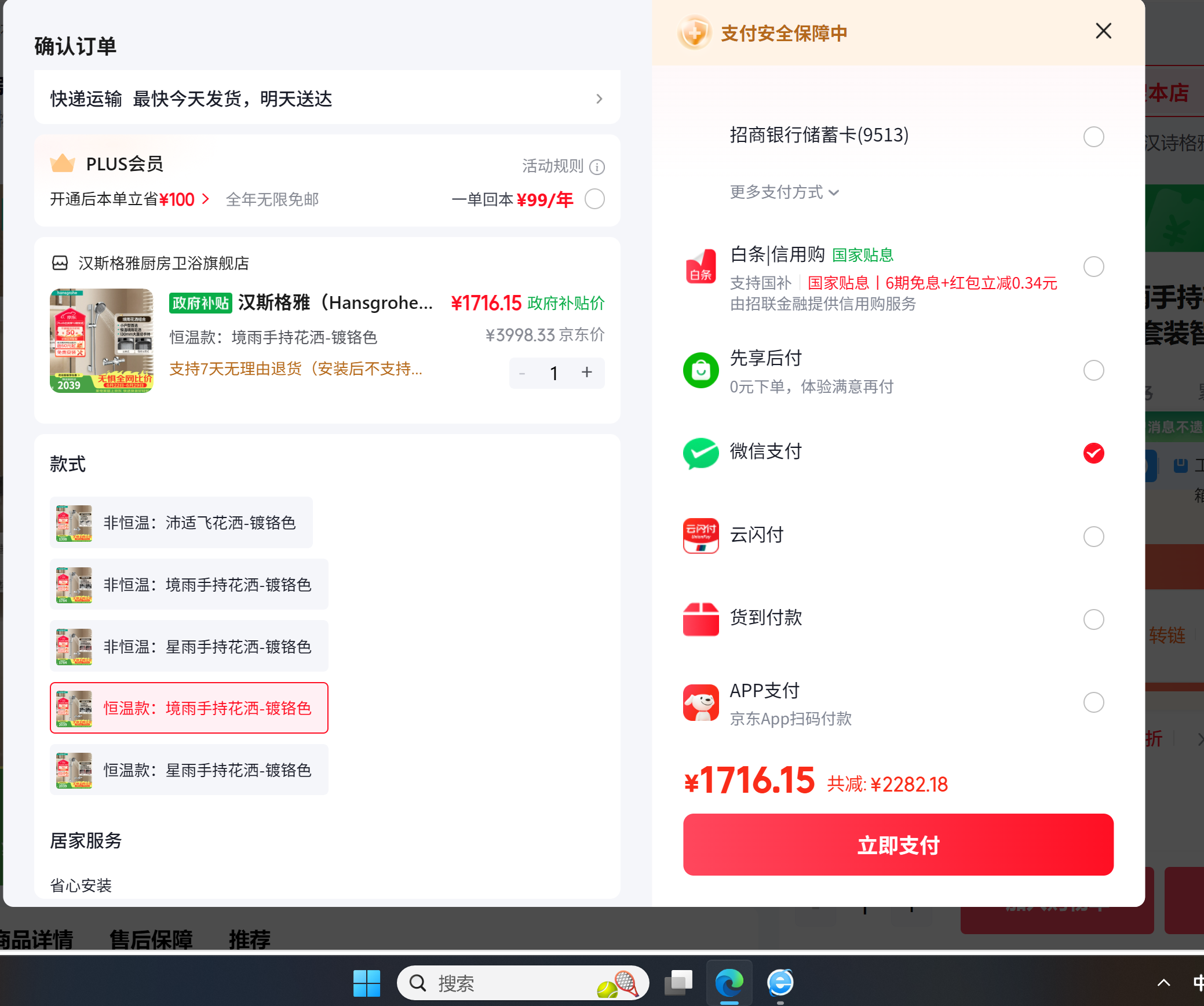Open 活动规则 link in PLUS section
The width and height of the screenshot is (1204, 1006).
[552, 166]
